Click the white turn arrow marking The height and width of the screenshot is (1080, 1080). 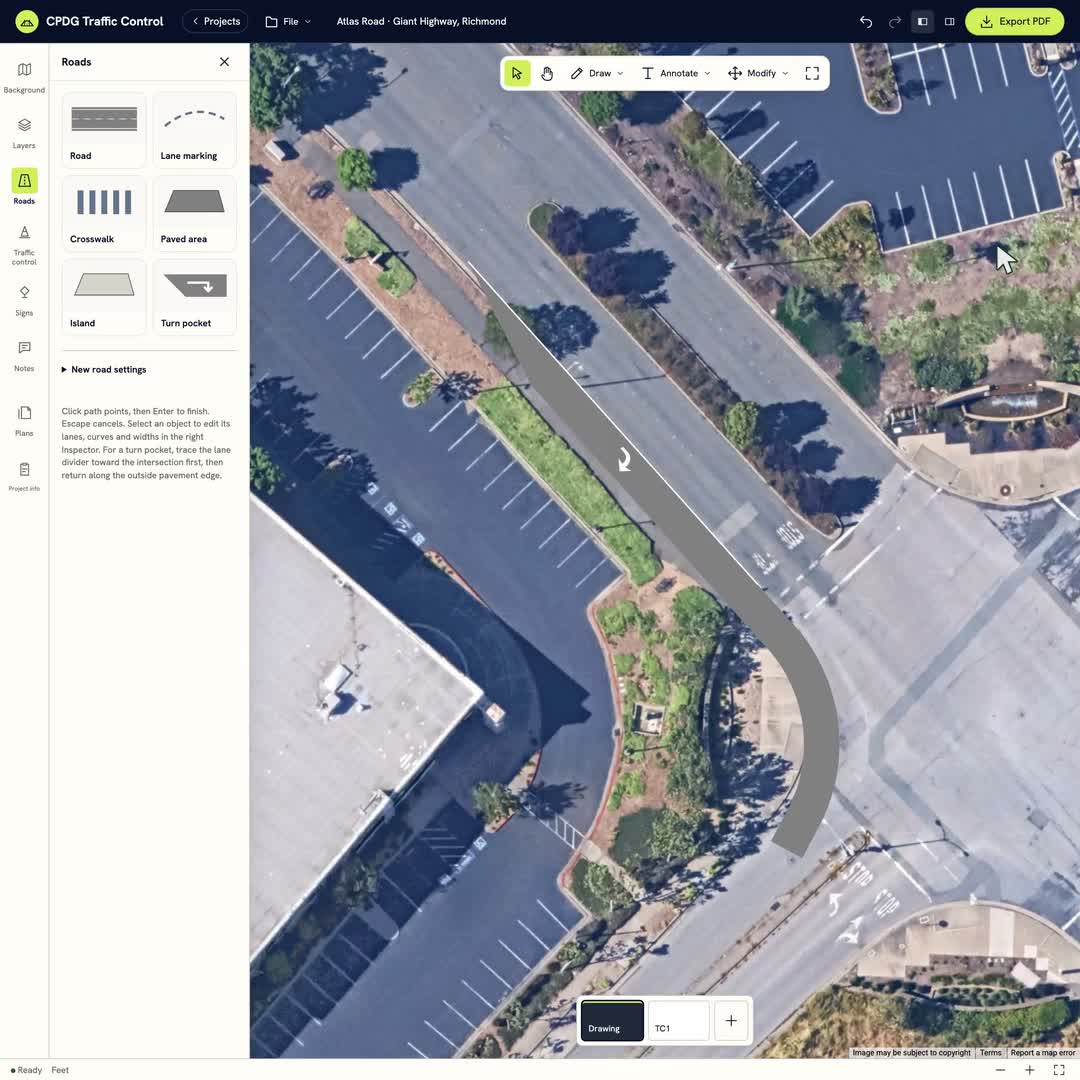(x=625, y=459)
